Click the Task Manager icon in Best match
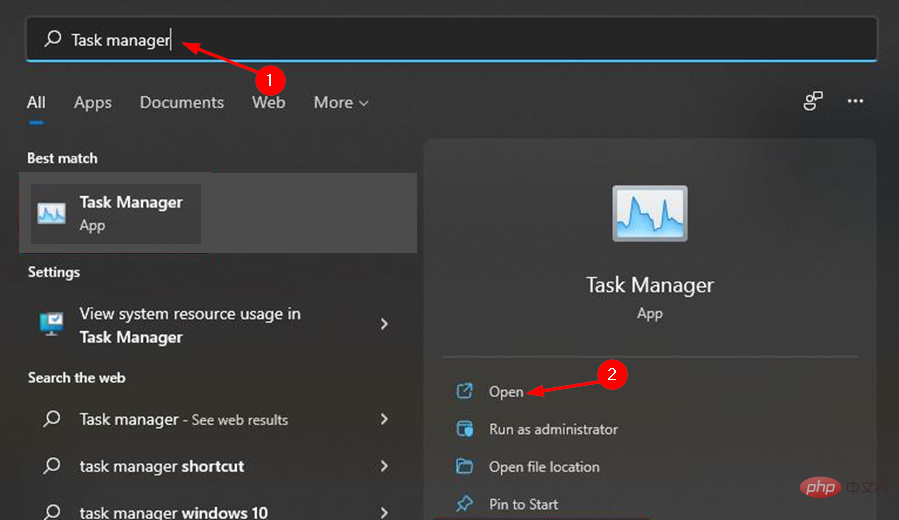899x520 pixels. pos(52,213)
